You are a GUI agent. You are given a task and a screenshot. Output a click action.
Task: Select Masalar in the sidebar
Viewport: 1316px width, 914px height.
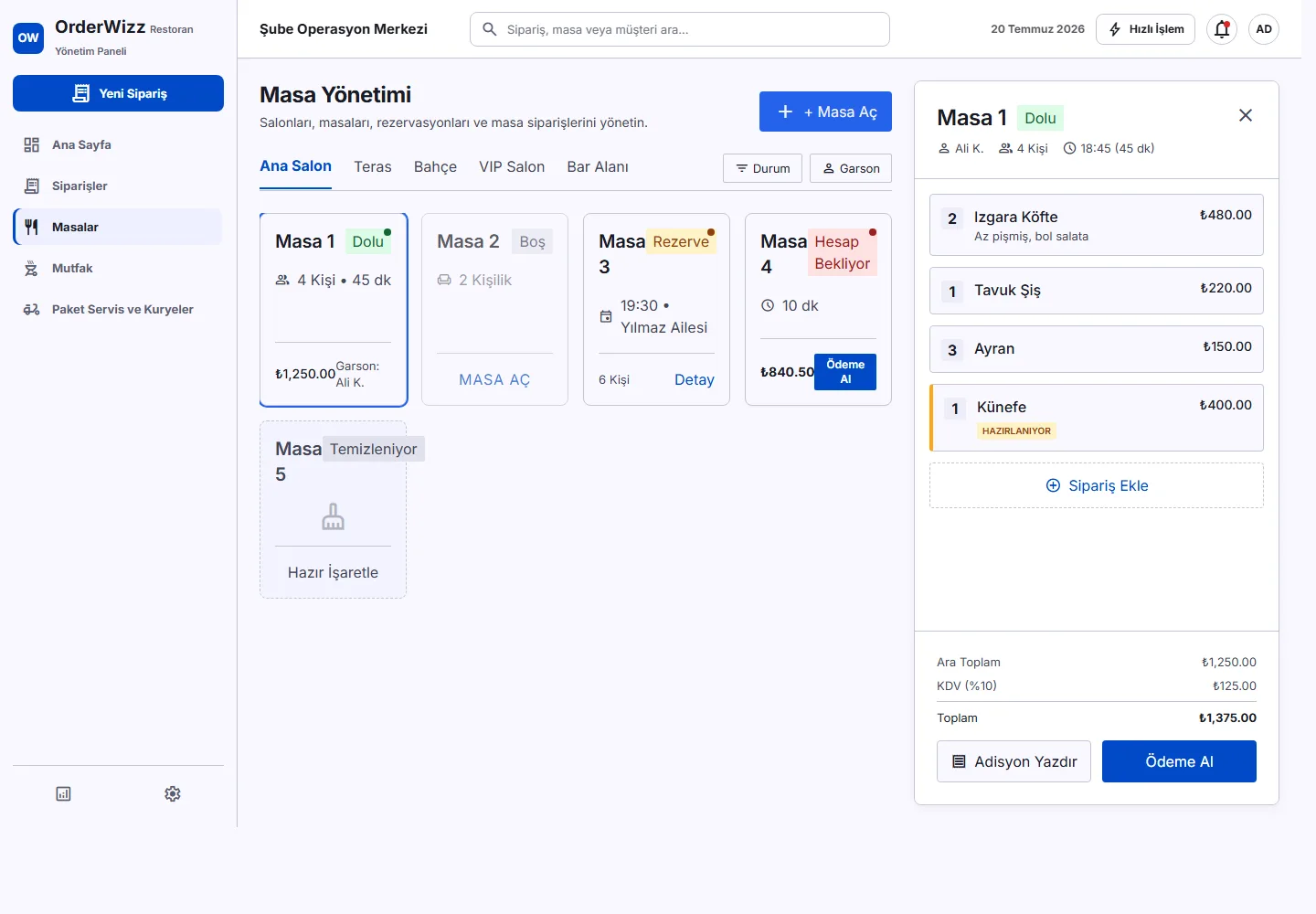tap(118, 227)
